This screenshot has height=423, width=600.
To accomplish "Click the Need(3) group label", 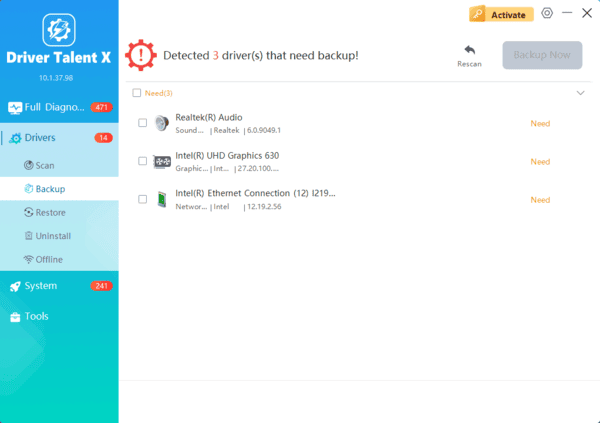I will pyautogui.click(x=158, y=93).
